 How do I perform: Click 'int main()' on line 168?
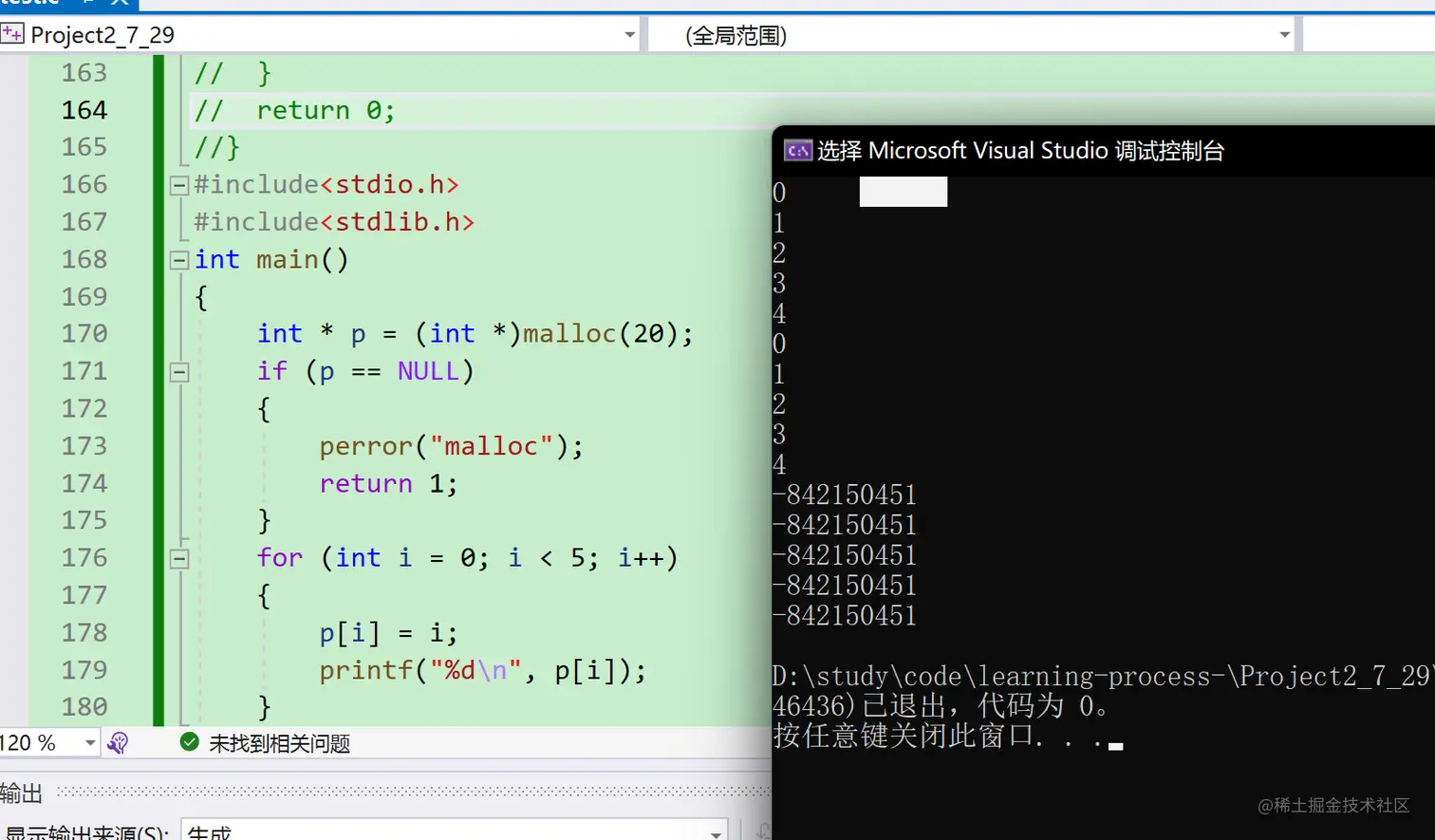[271, 260]
